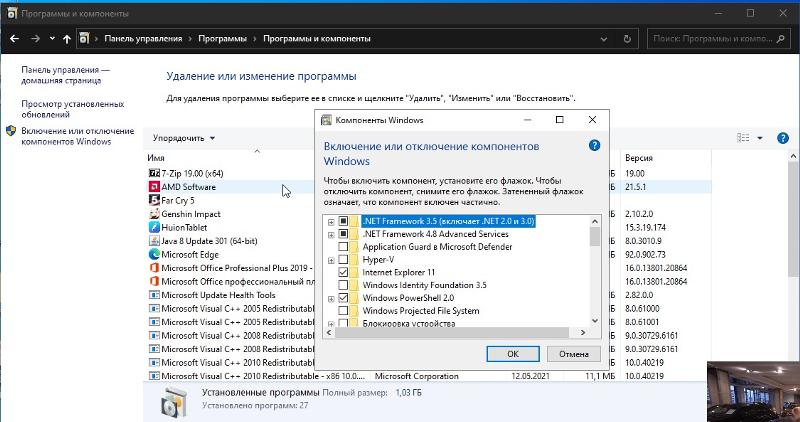Screen dimensions: 800x422
Task: Refresh the Programs and Components address bar
Action: pos(627,39)
